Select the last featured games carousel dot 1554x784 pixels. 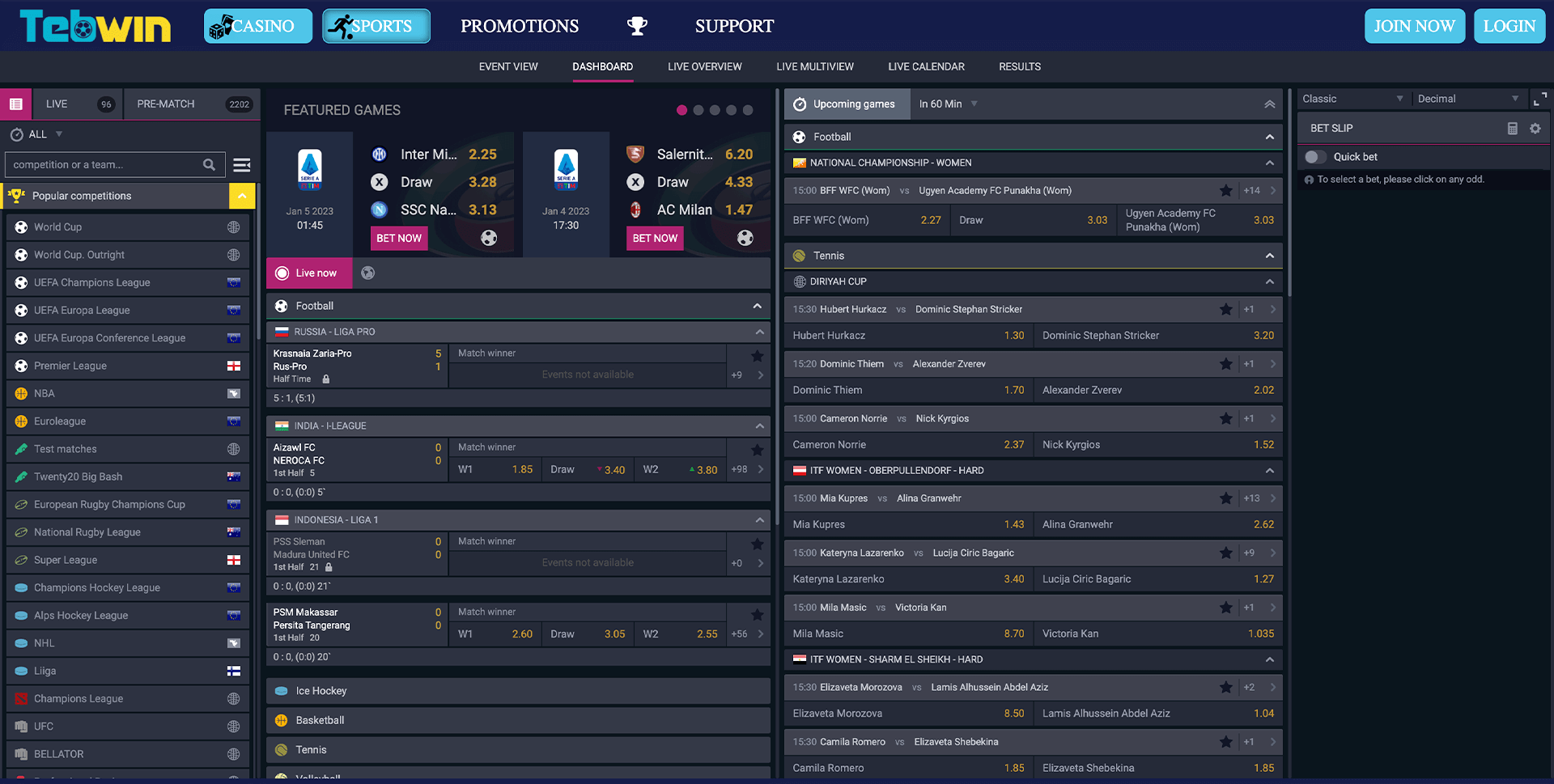748,110
